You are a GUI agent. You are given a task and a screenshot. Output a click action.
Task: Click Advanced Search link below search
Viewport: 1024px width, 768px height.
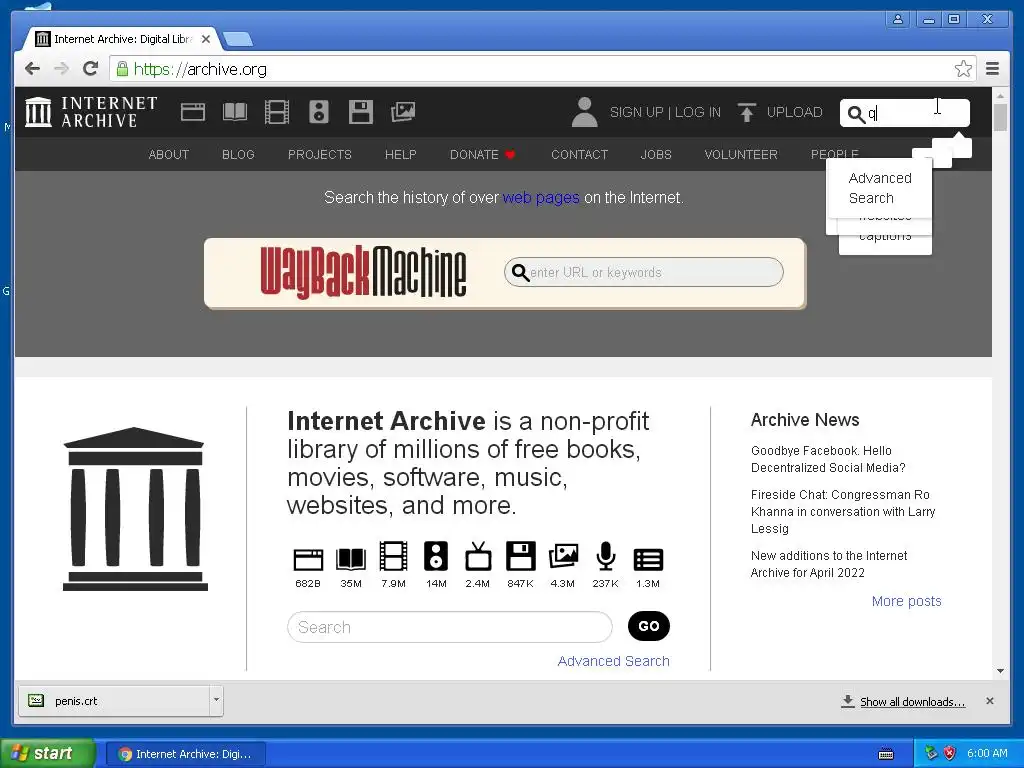613,661
